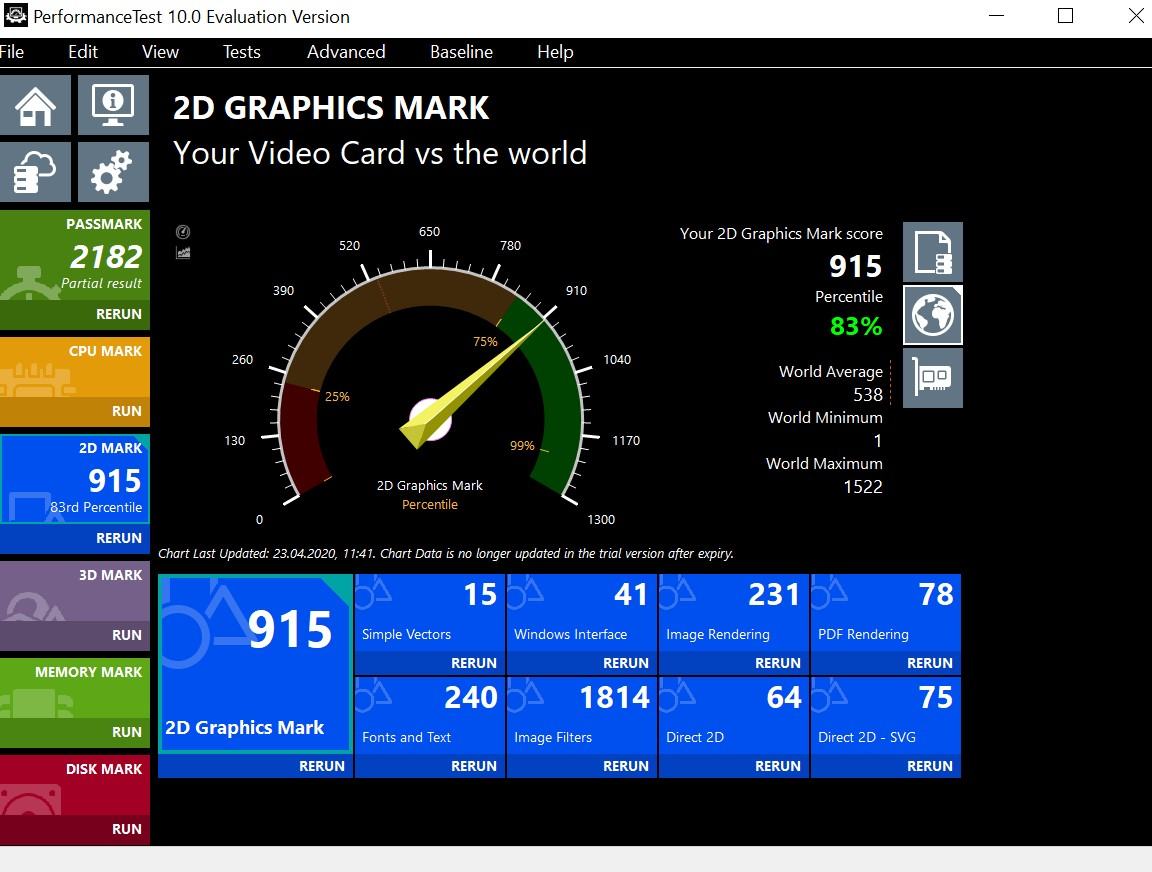Select the Disk Mark tile

pos(75,785)
